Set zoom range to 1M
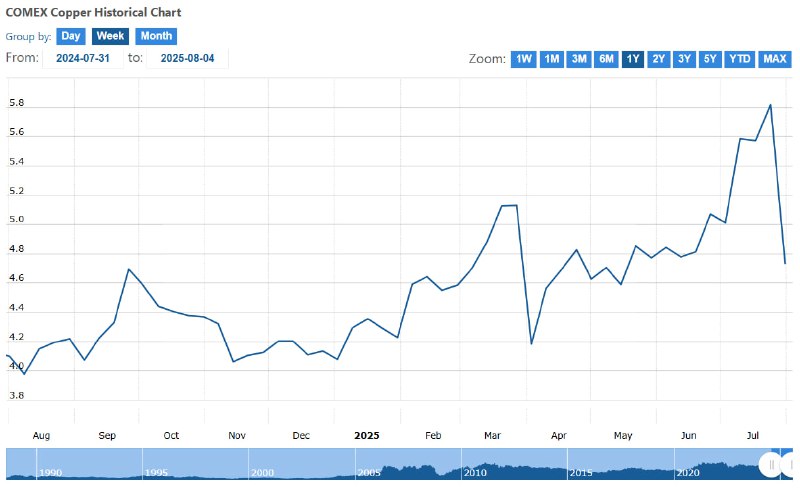 click(x=552, y=59)
